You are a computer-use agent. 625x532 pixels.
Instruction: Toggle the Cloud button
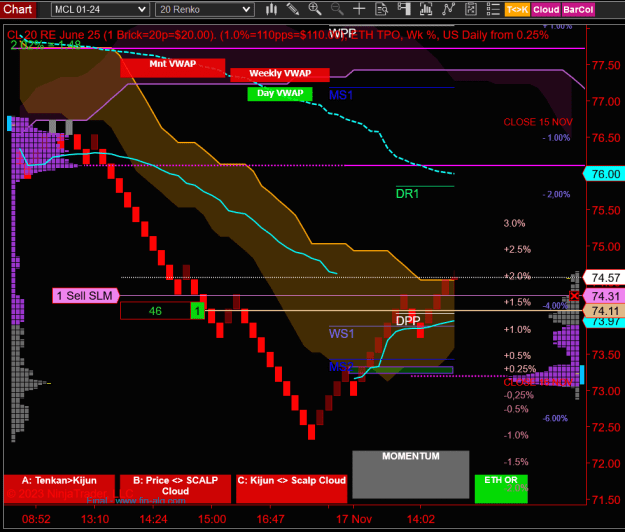546,10
